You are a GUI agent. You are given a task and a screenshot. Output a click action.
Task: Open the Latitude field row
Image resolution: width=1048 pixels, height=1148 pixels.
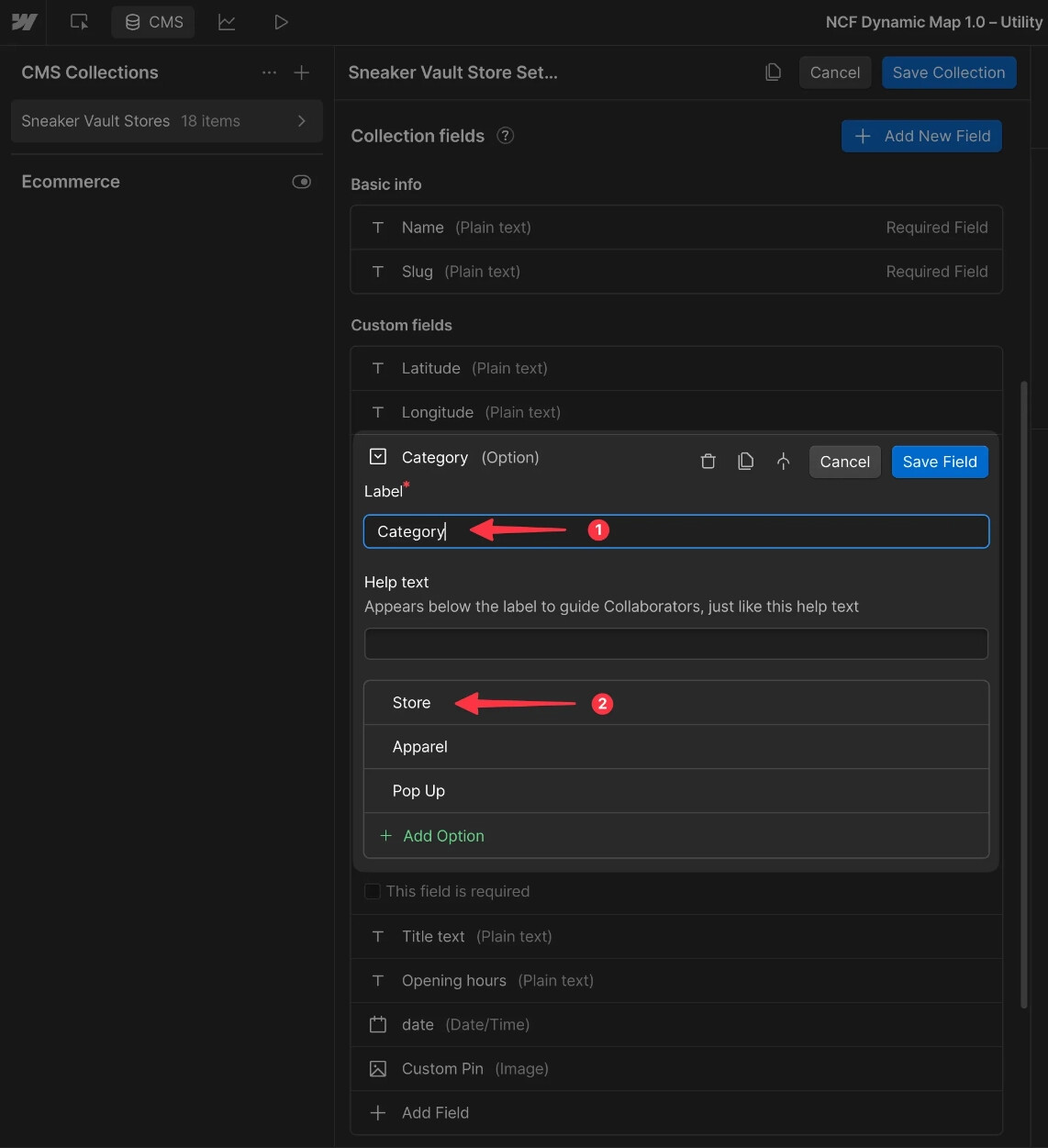(676, 368)
